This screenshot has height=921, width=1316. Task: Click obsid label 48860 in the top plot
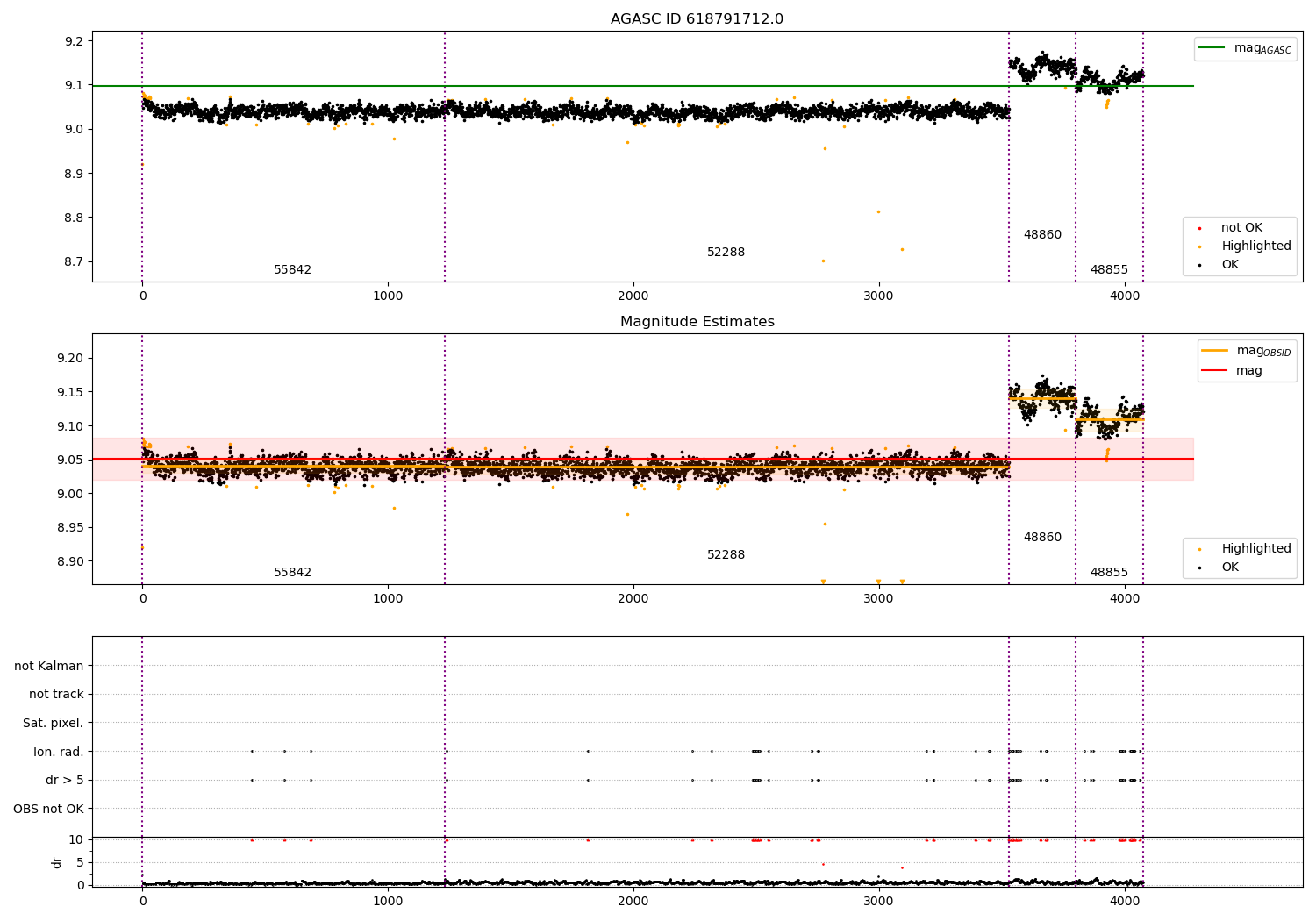1042,235
